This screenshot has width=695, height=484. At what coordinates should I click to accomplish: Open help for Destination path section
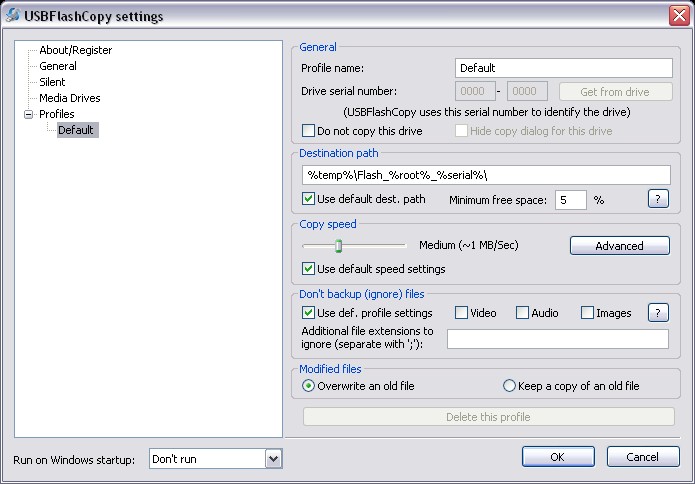click(x=658, y=199)
